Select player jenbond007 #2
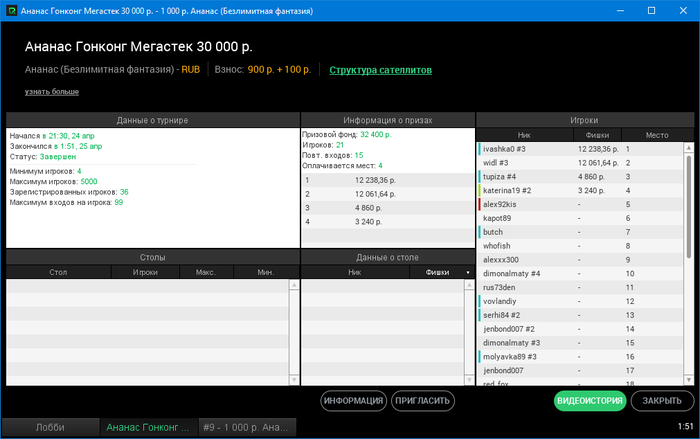Viewport: 700px width, 439px height. click(x=580, y=329)
